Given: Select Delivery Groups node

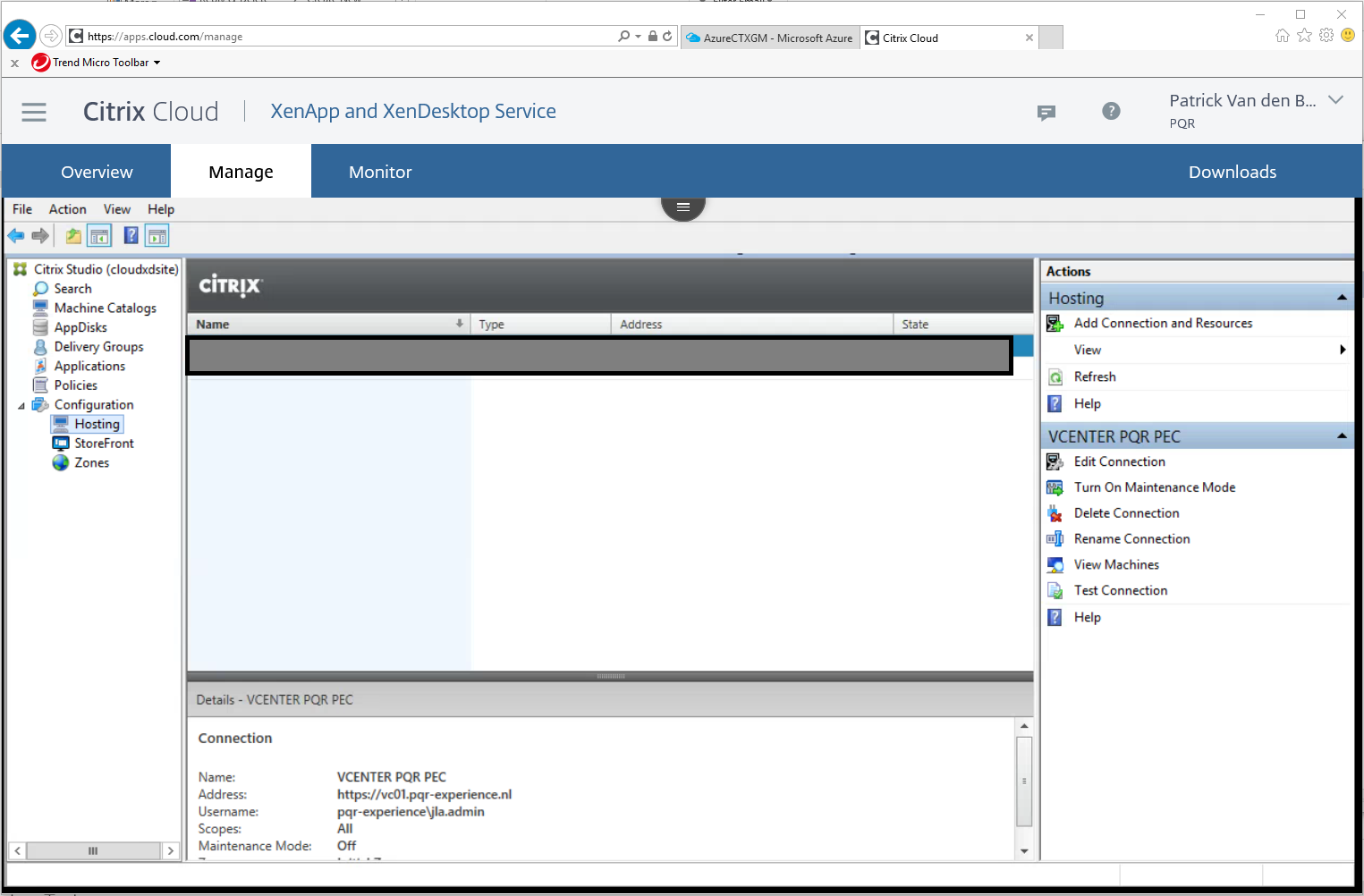Looking at the screenshot, I should click(x=98, y=347).
